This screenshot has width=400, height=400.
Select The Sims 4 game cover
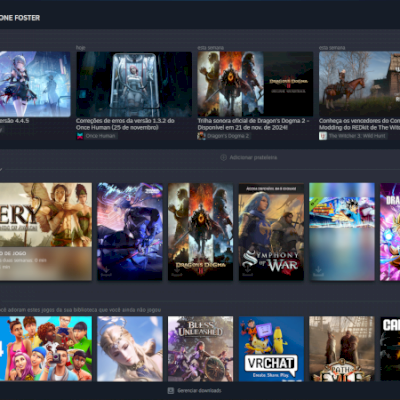[x=46, y=349]
